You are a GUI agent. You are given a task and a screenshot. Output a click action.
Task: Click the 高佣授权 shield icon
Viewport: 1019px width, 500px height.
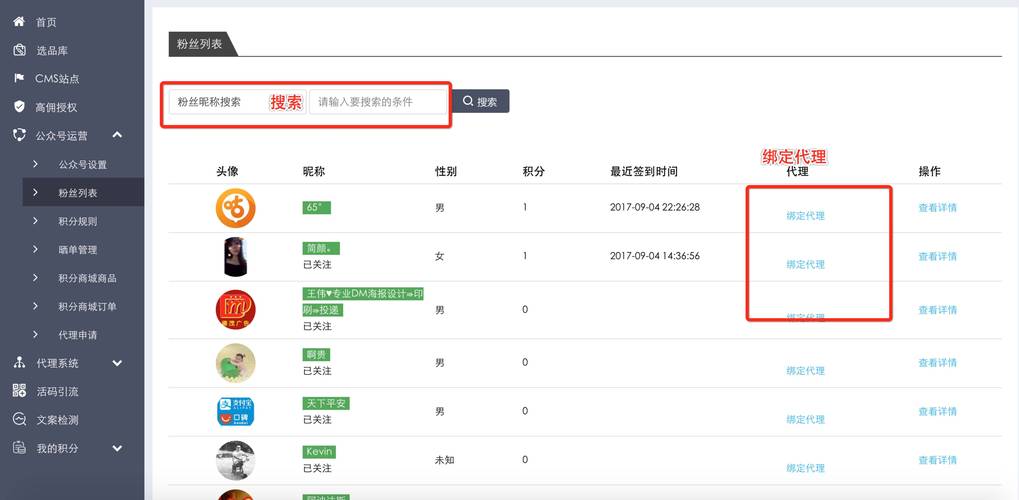(19, 107)
